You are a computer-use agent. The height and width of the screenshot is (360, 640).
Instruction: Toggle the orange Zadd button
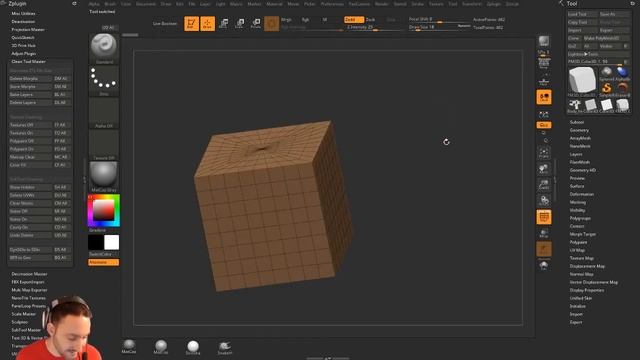click(x=353, y=20)
